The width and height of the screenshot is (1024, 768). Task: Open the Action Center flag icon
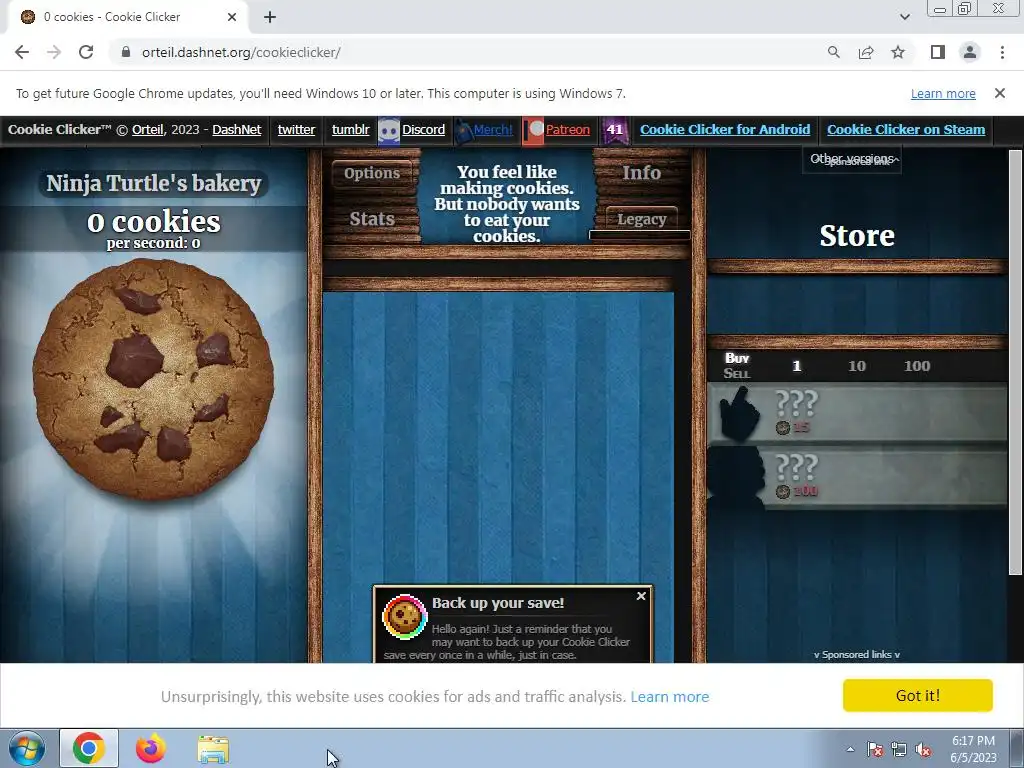pos(874,749)
